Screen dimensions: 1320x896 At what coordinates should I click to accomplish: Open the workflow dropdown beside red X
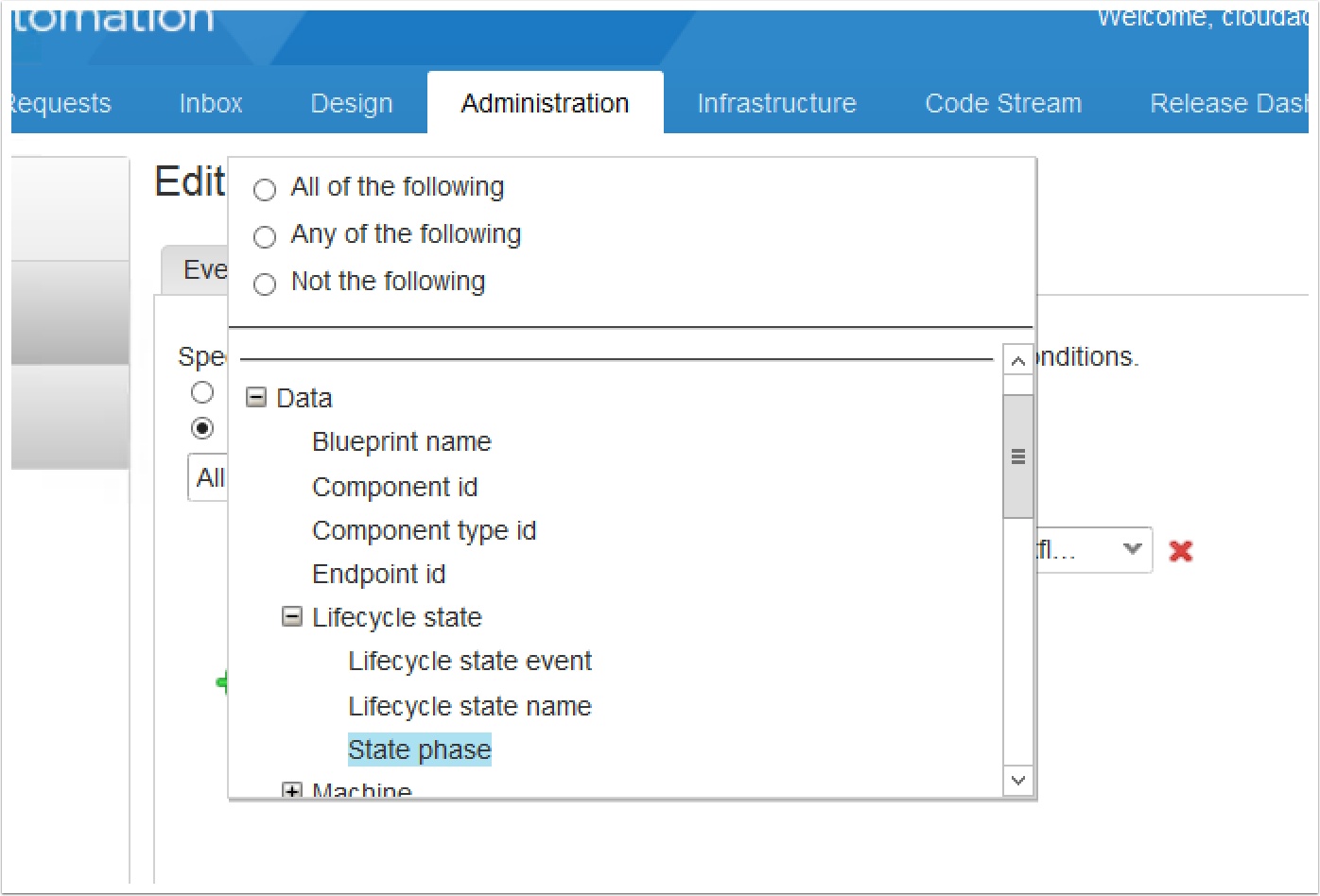1131,550
